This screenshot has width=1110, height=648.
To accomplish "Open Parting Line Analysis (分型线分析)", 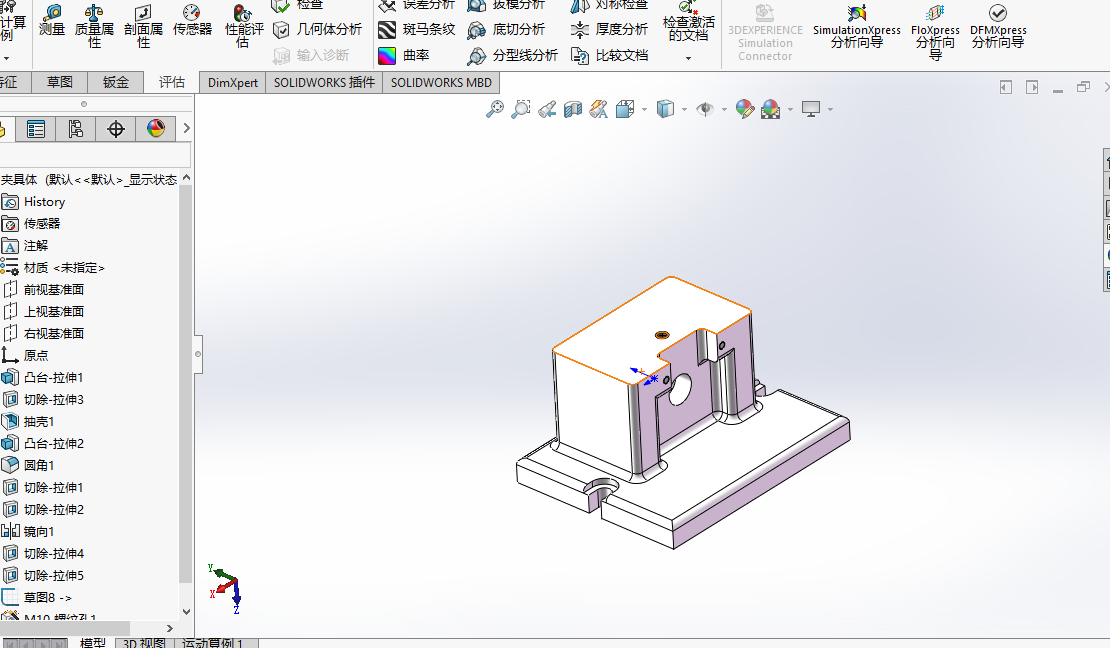I will [x=513, y=55].
